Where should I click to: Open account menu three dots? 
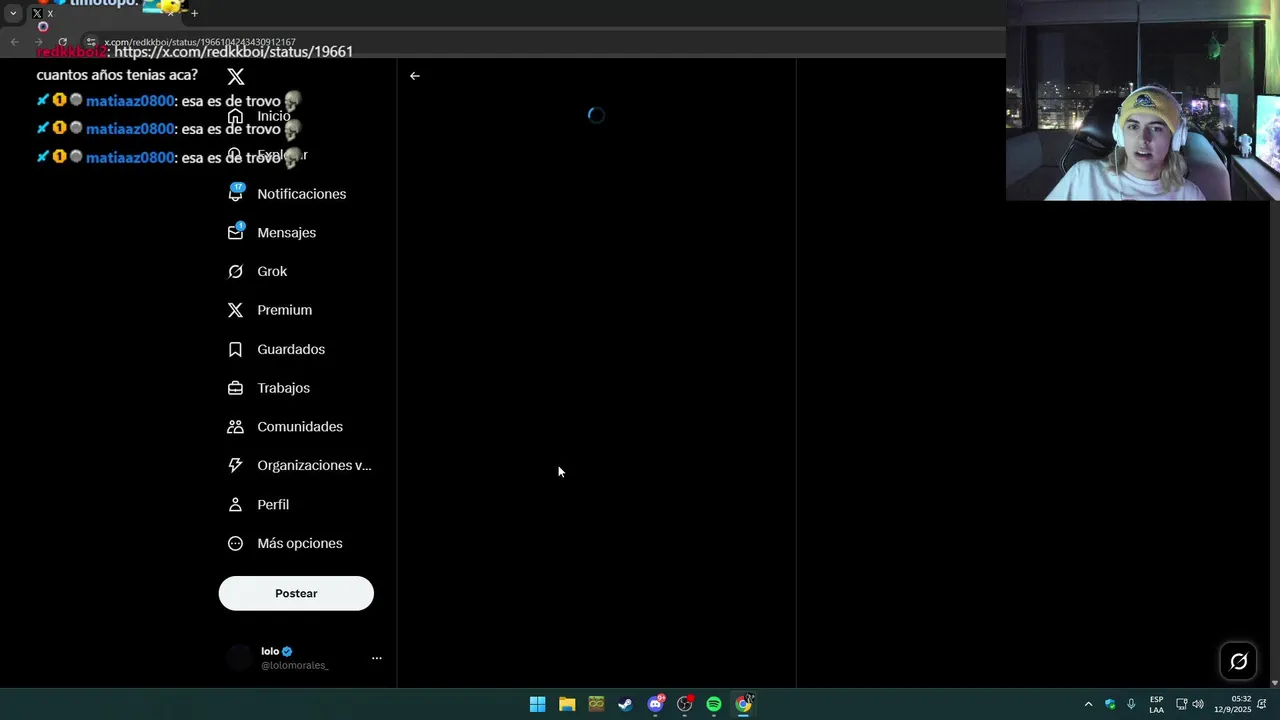pyautogui.click(x=377, y=658)
